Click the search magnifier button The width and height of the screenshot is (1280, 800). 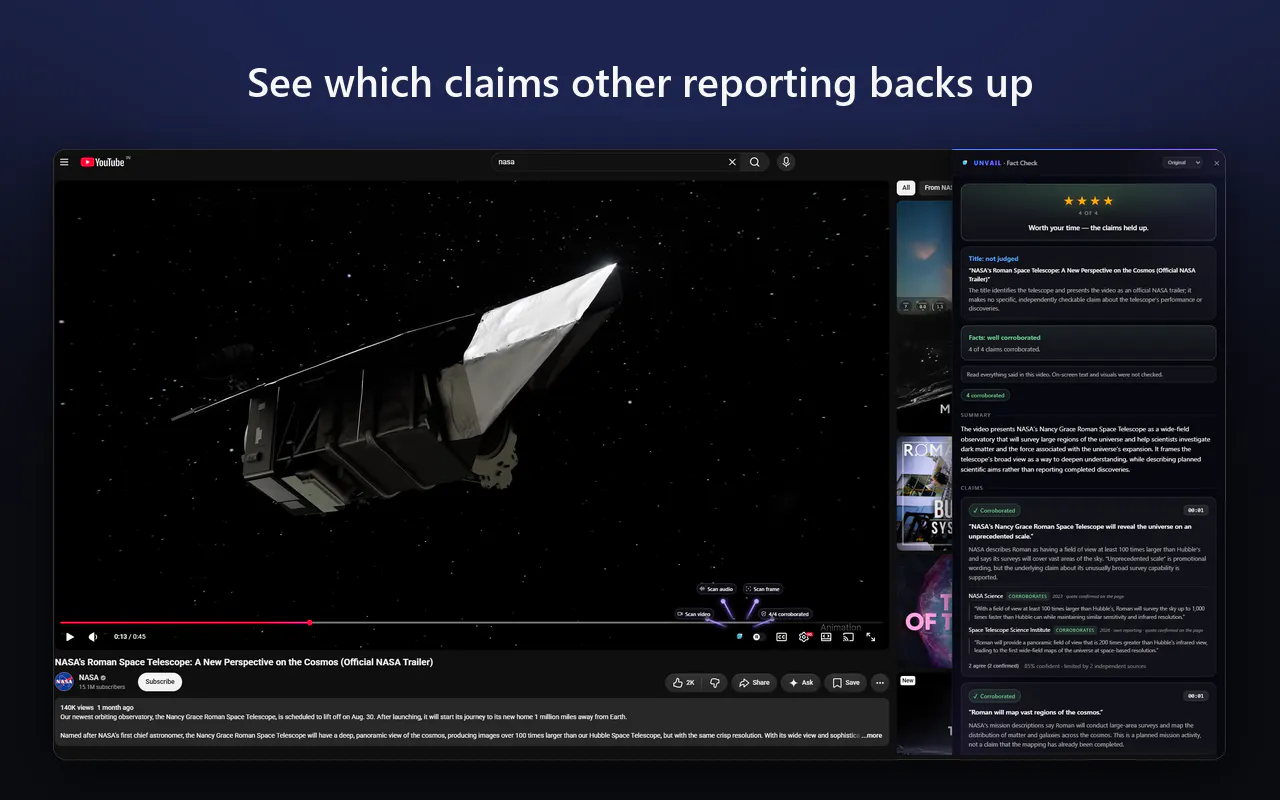pyautogui.click(x=755, y=162)
